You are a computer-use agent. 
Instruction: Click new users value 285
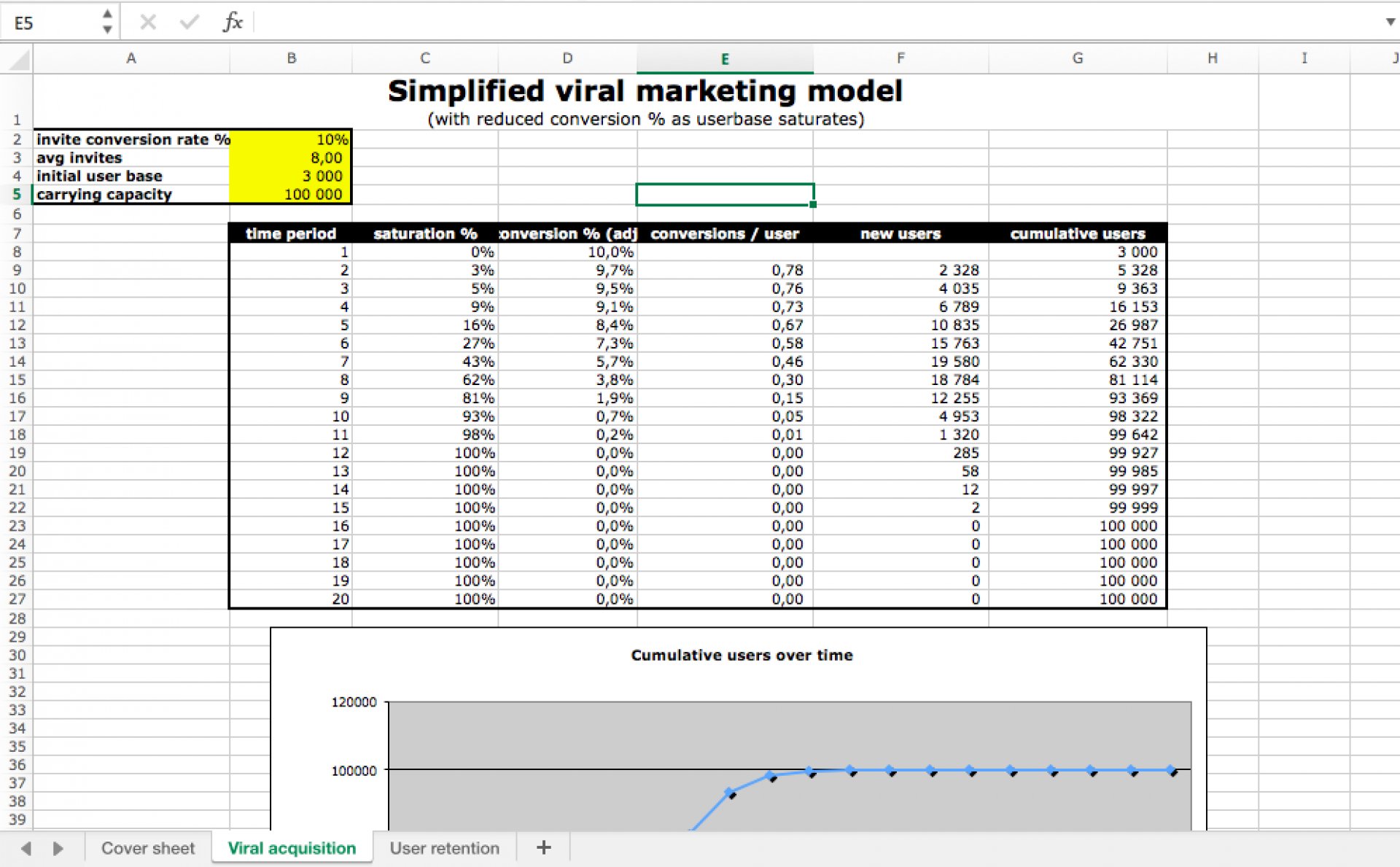click(901, 453)
